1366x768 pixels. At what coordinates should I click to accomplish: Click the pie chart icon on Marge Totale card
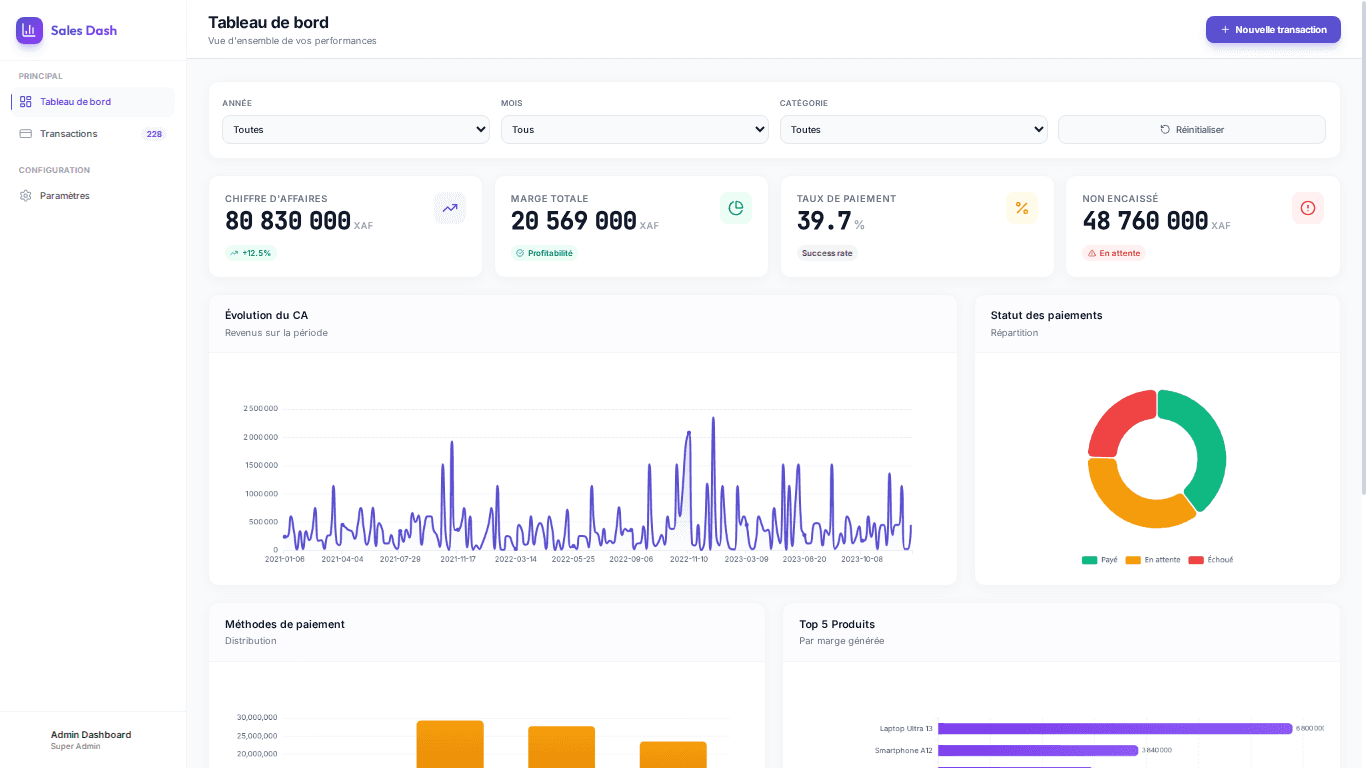click(x=736, y=207)
